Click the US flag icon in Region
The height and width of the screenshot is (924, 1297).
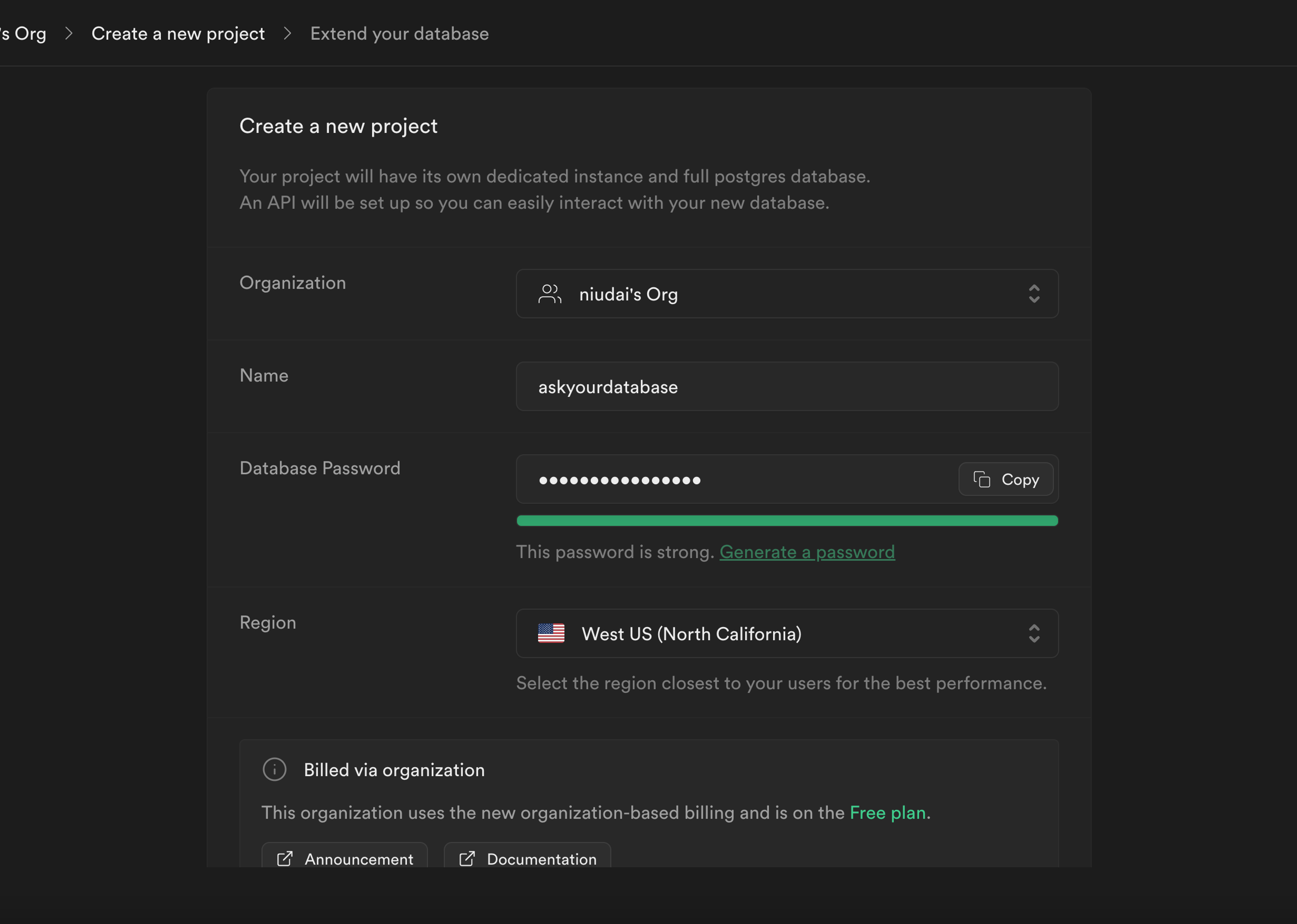coord(551,633)
